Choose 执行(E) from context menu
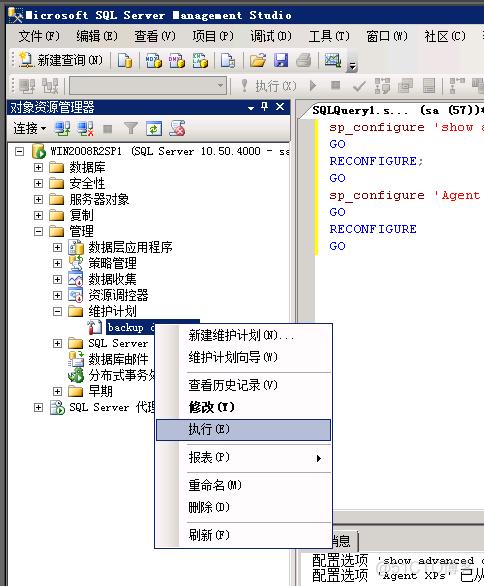The width and height of the screenshot is (484, 586). 243,429
